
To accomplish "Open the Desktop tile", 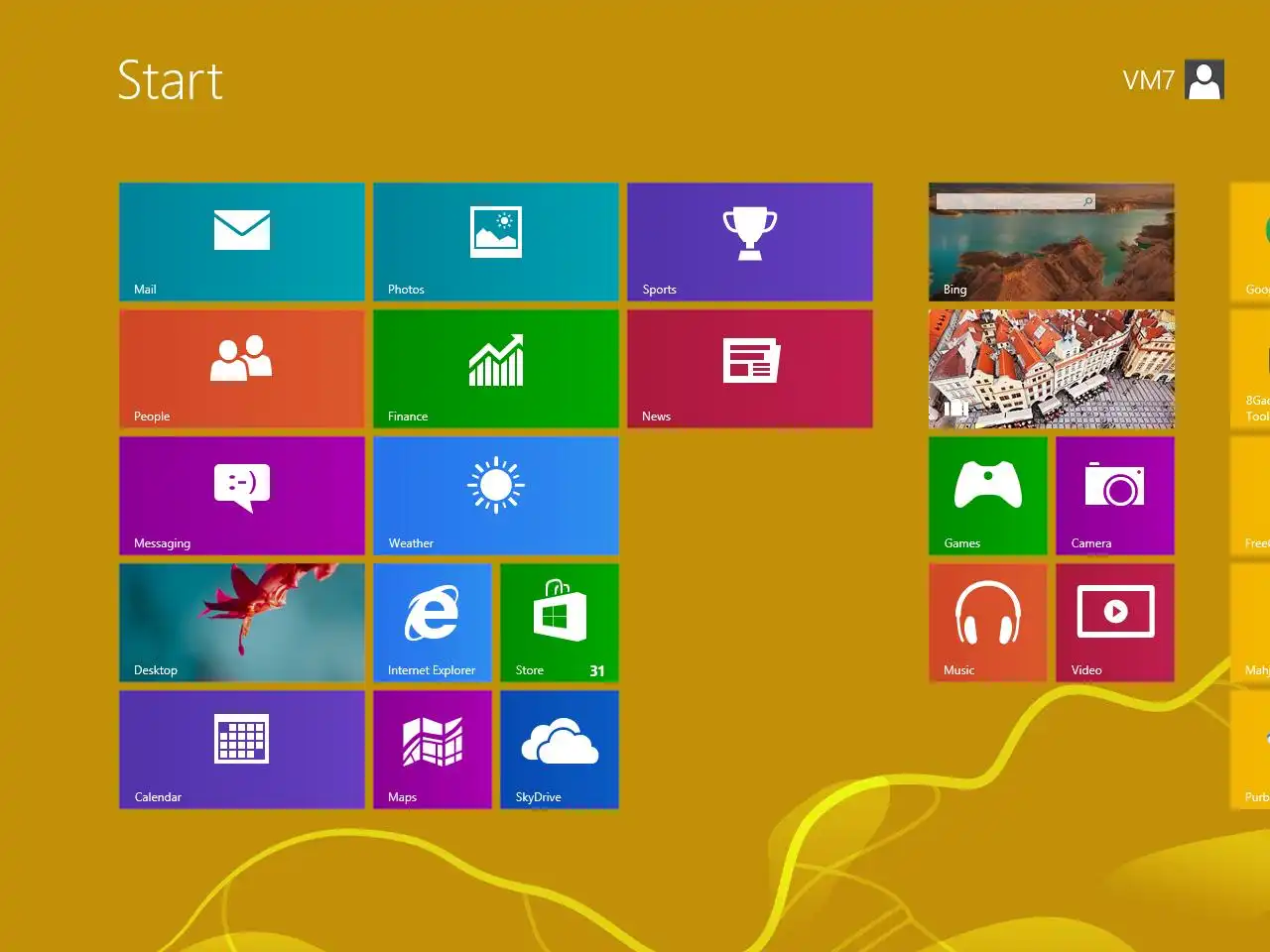I will point(242,623).
